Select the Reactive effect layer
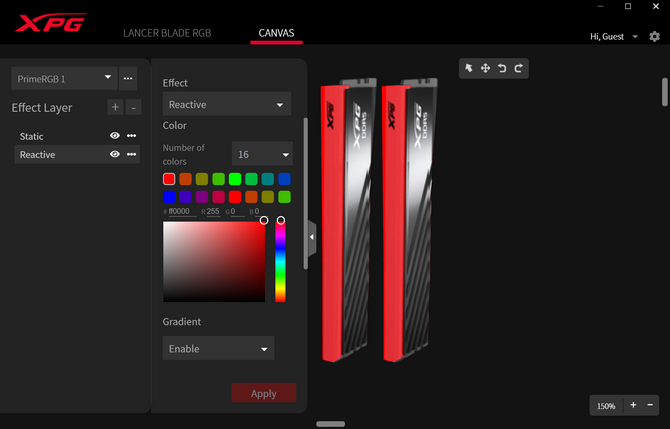 pos(77,154)
